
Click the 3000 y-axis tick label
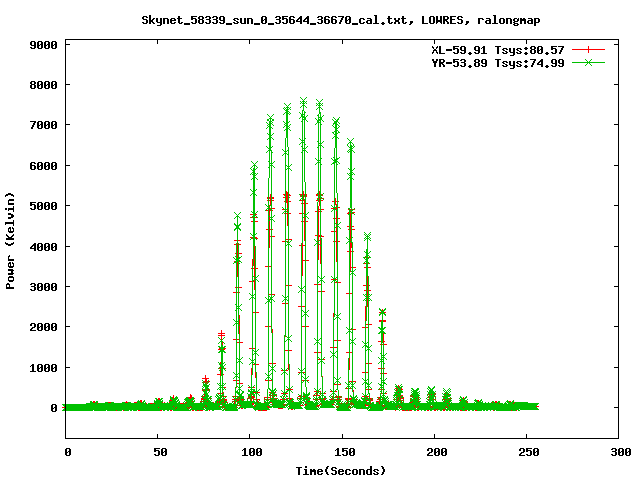coord(43,287)
